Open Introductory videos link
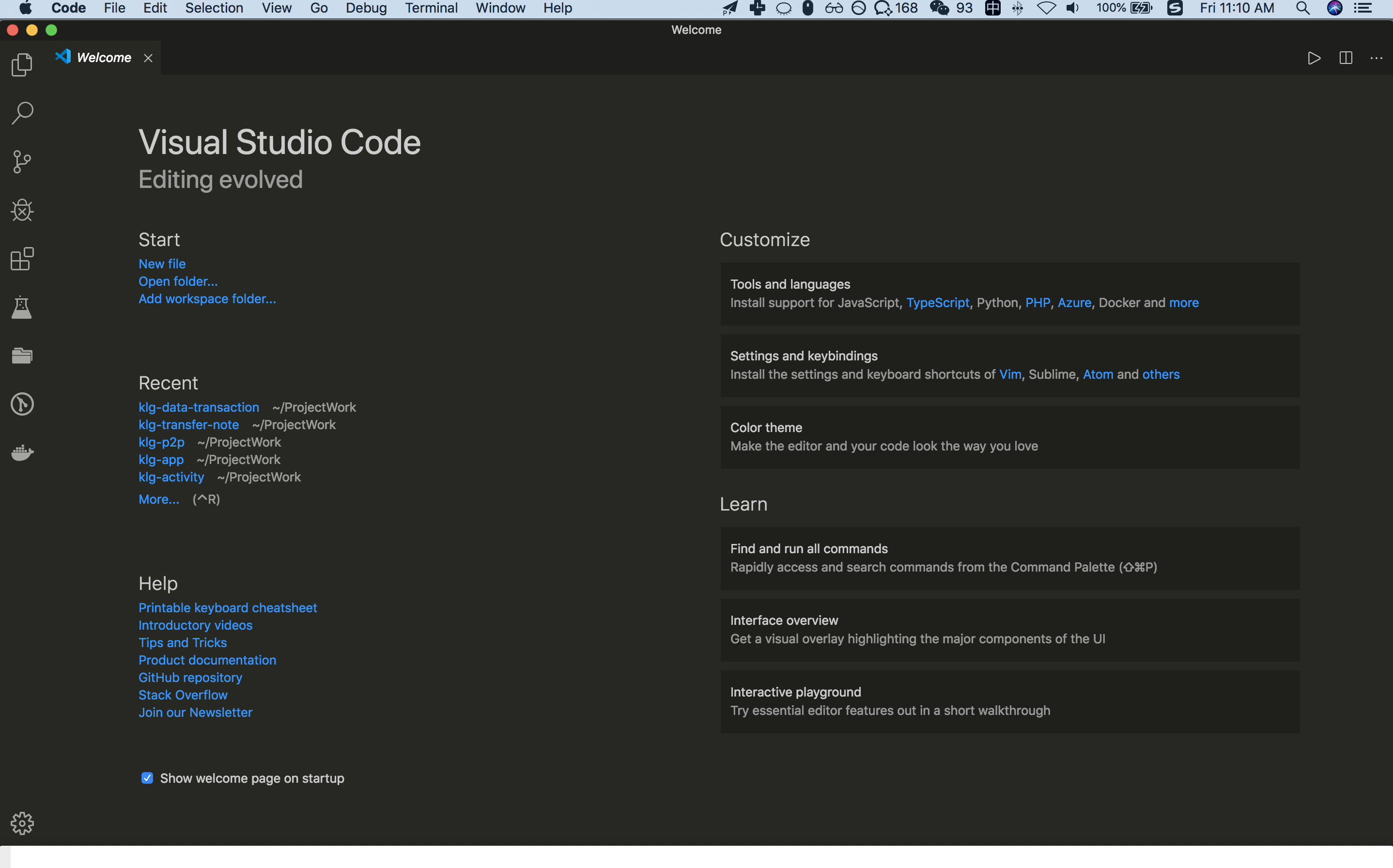This screenshot has height=868, width=1393. pos(195,625)
